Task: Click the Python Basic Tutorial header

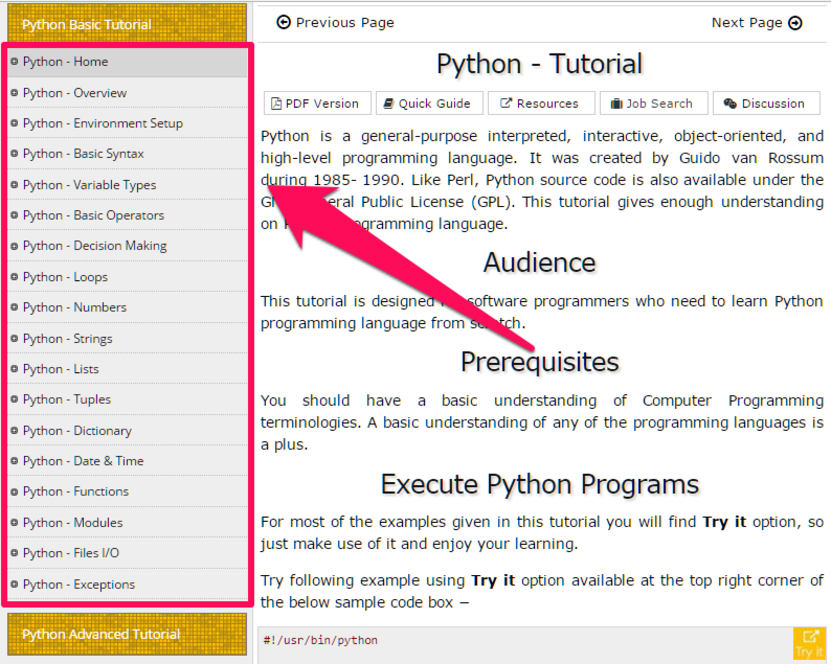Action: pos(127,24)
